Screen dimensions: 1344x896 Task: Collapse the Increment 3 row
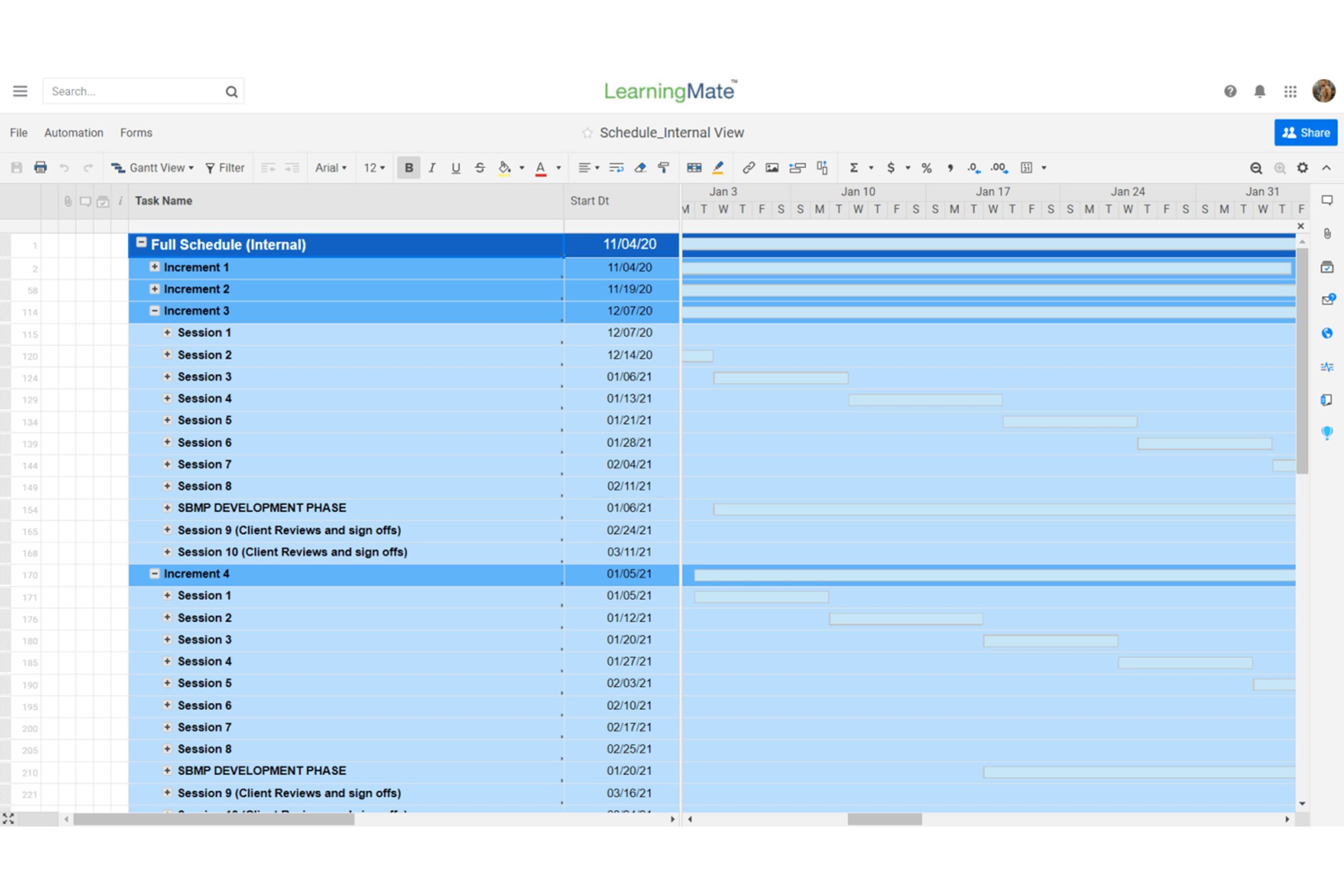[154, 310]
